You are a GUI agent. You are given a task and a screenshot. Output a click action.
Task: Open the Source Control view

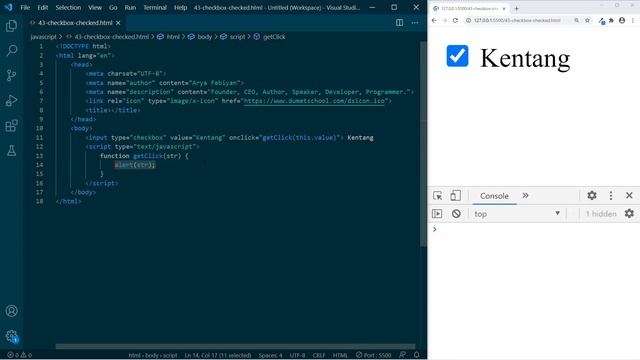click(x=11, y=76)
